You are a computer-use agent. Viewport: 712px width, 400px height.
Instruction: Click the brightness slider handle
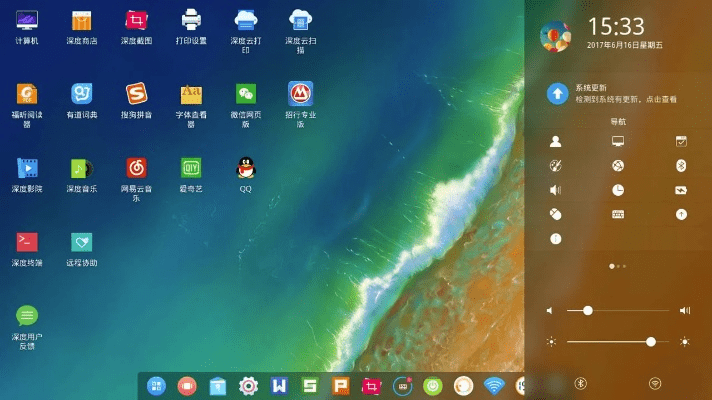pos(651,342)
